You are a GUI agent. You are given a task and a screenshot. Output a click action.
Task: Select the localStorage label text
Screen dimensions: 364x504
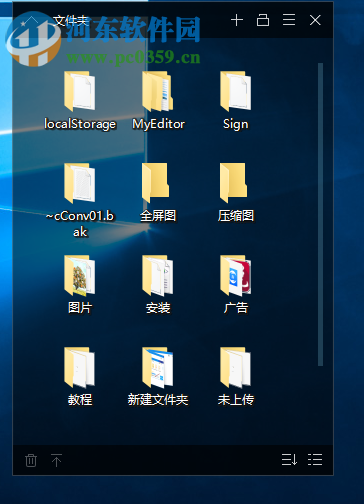click(x=80, y=124)
